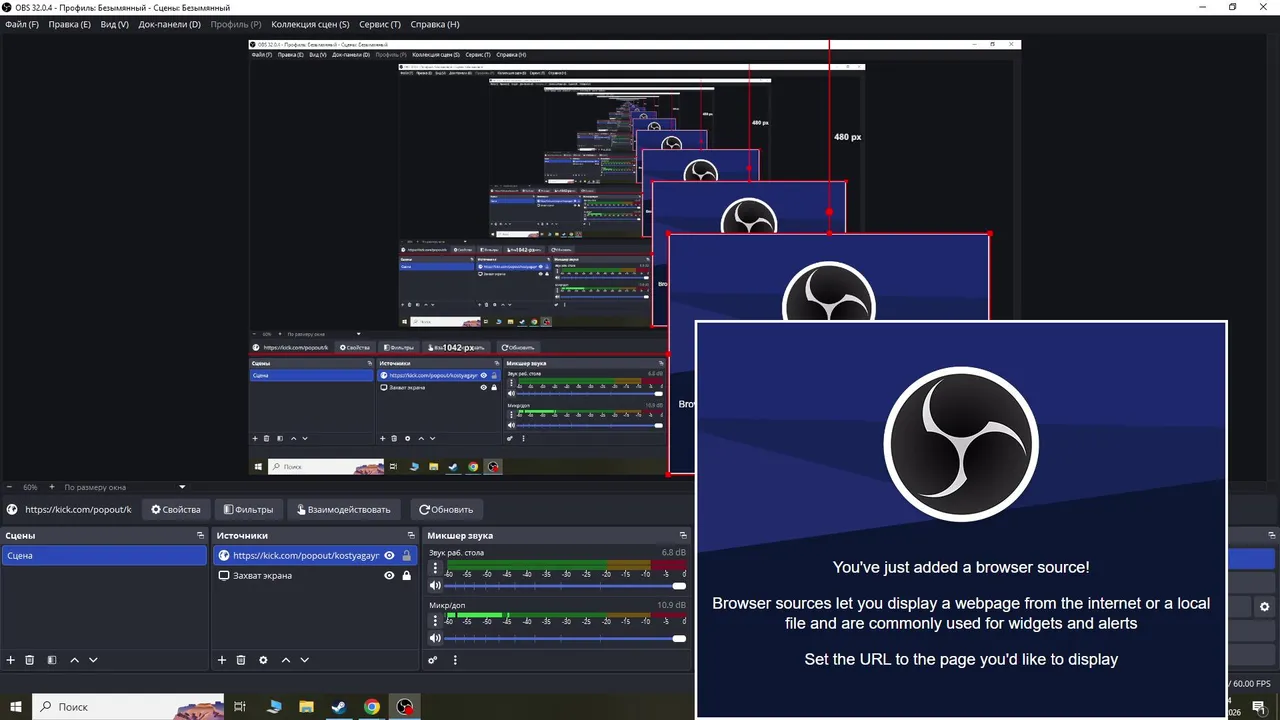Open the Файл menu
1280x720 pixels.
22,24
